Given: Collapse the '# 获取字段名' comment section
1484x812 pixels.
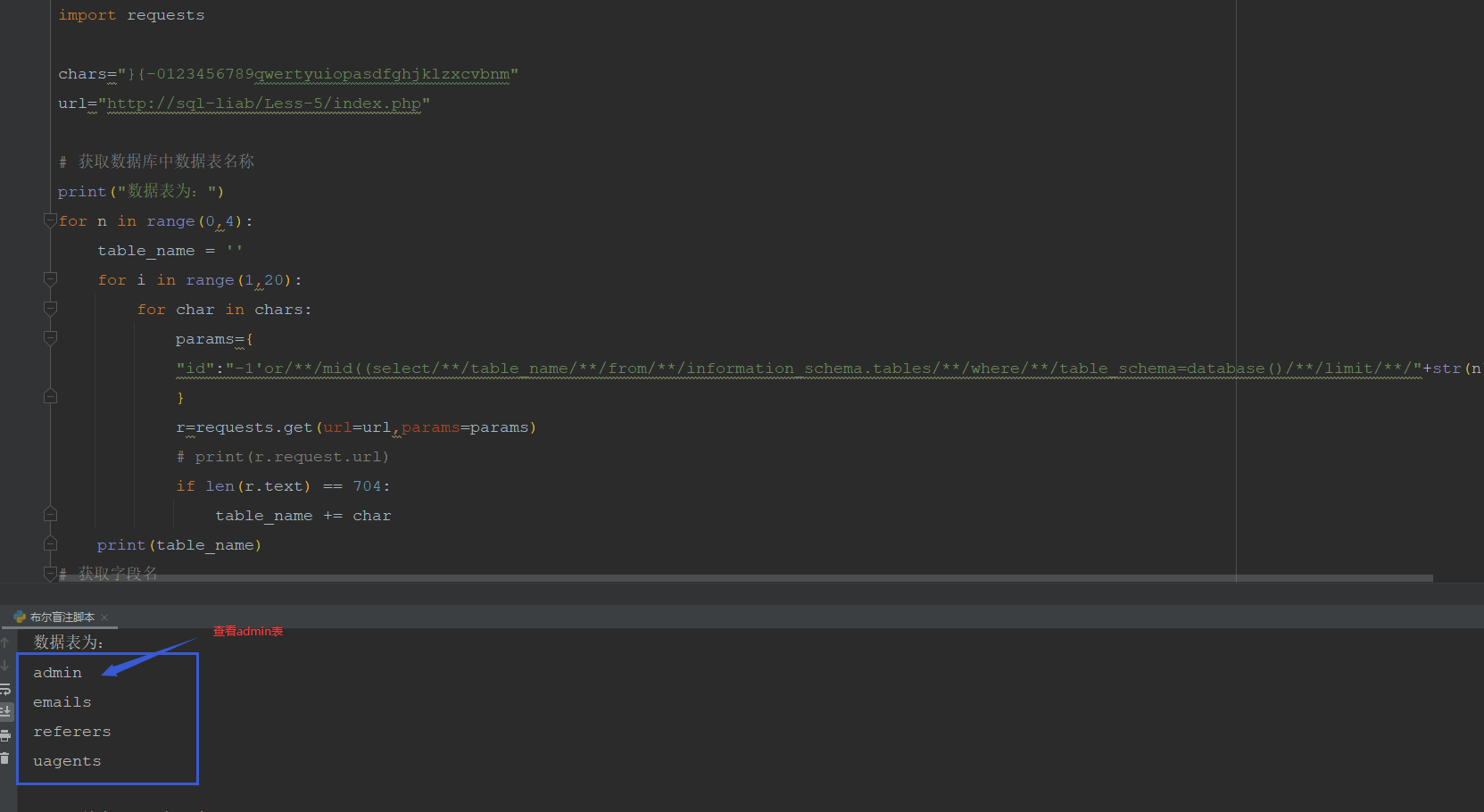Looking at the screenshot, I should click(x=50, y=573).
